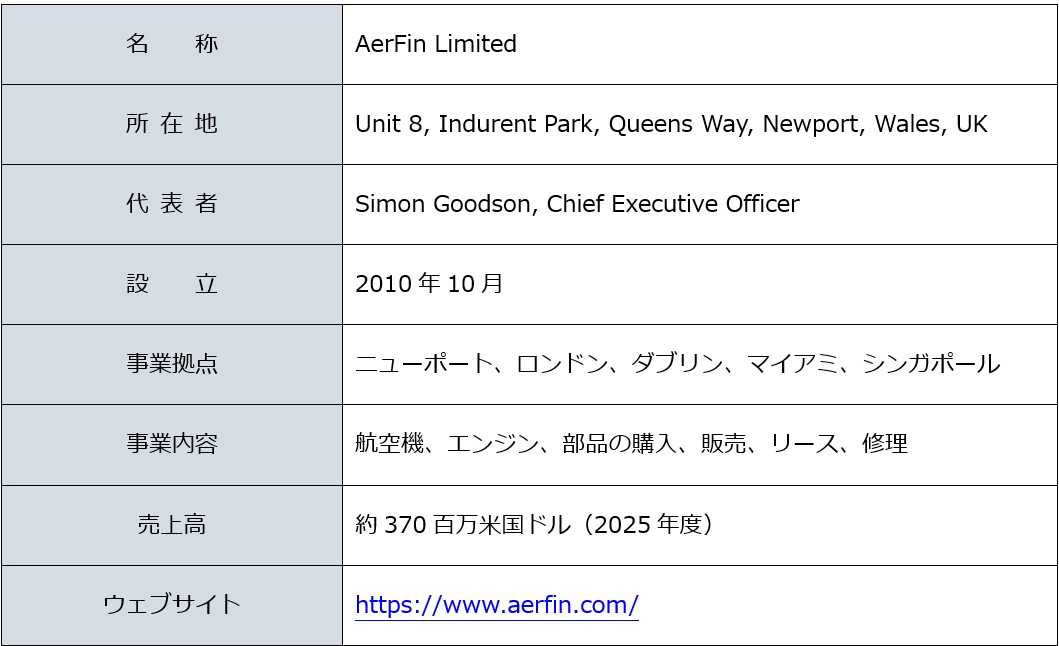Click the ウェブサイト label cell
The width and height of the screenshot is (1059, 646).
pyautogui.click(x=172, y=605)
